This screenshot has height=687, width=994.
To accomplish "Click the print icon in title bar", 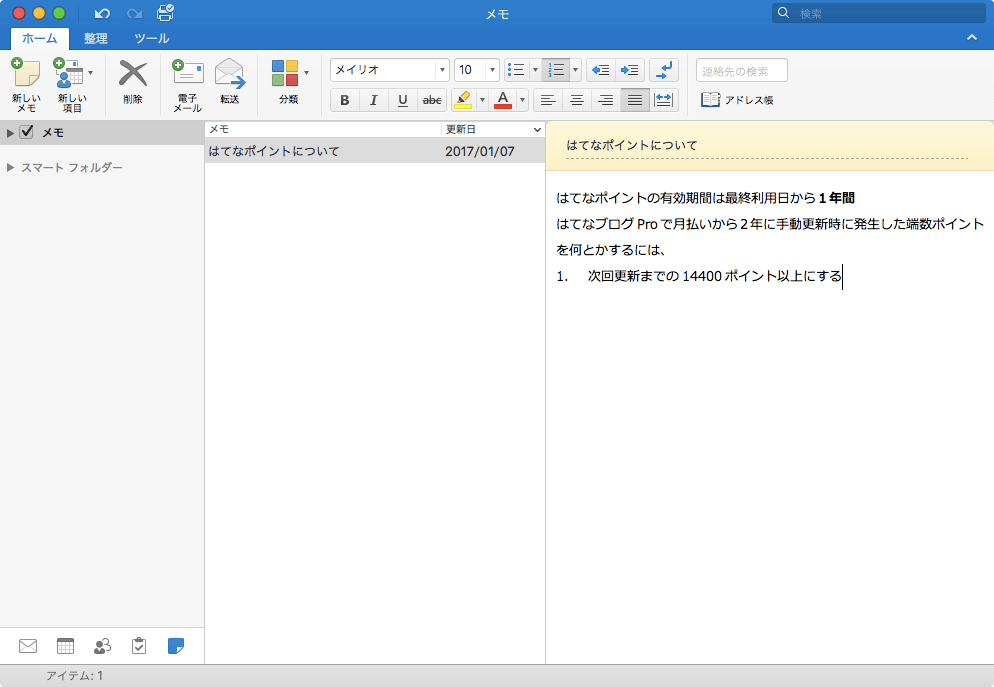I will [165, 13].
